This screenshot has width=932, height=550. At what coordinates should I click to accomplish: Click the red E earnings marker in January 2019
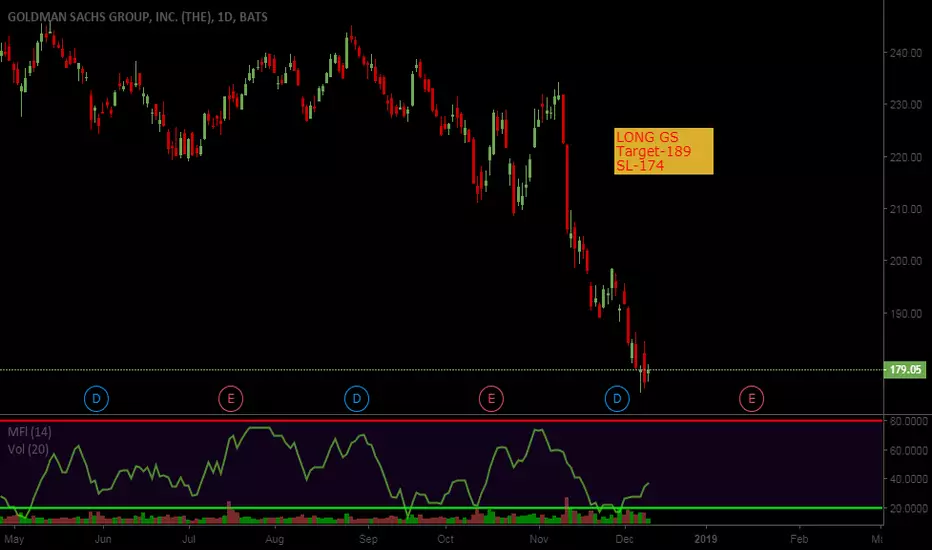point(751,398)
